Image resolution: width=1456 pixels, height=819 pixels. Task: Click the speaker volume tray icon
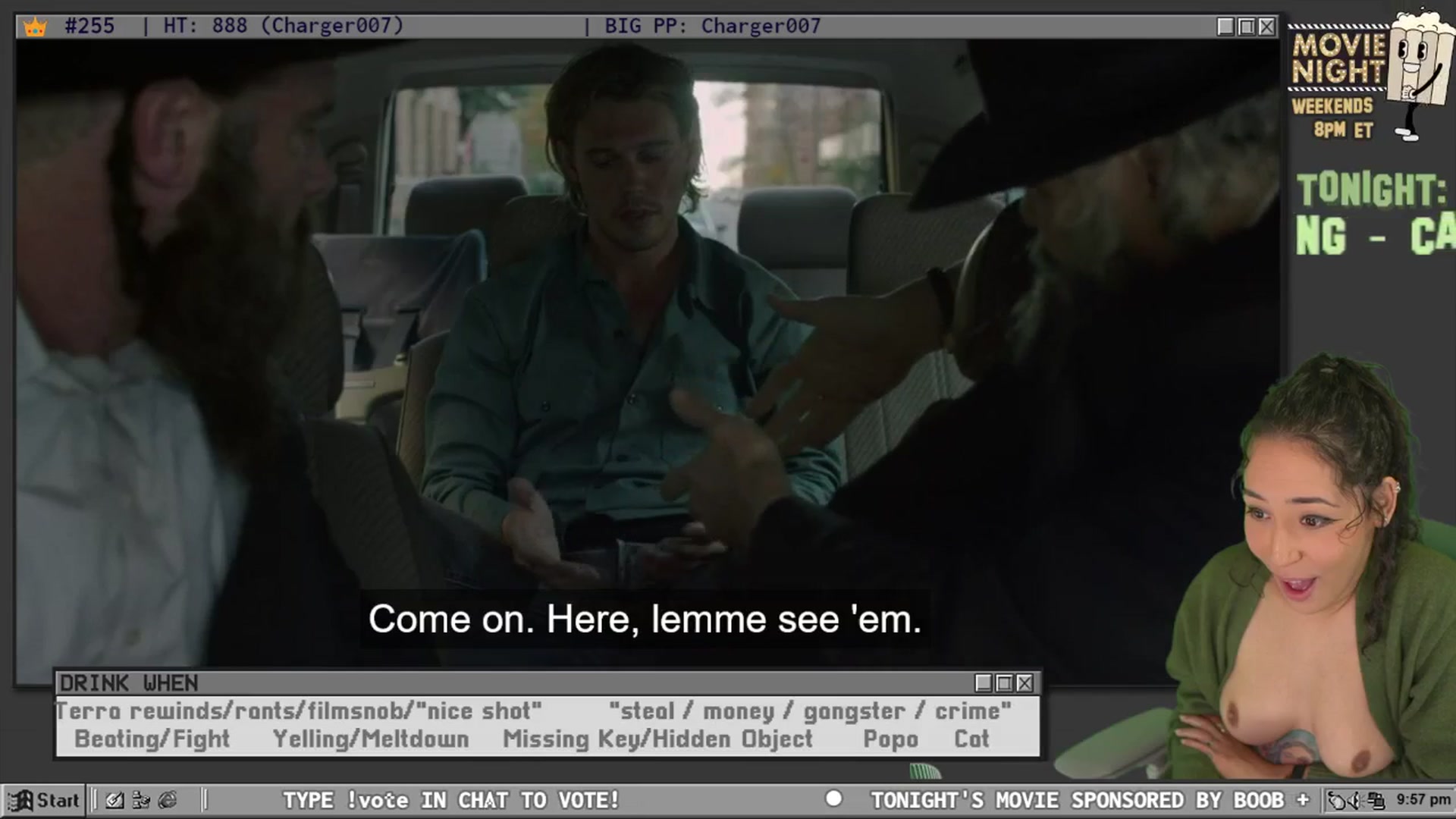[1357, 800]
